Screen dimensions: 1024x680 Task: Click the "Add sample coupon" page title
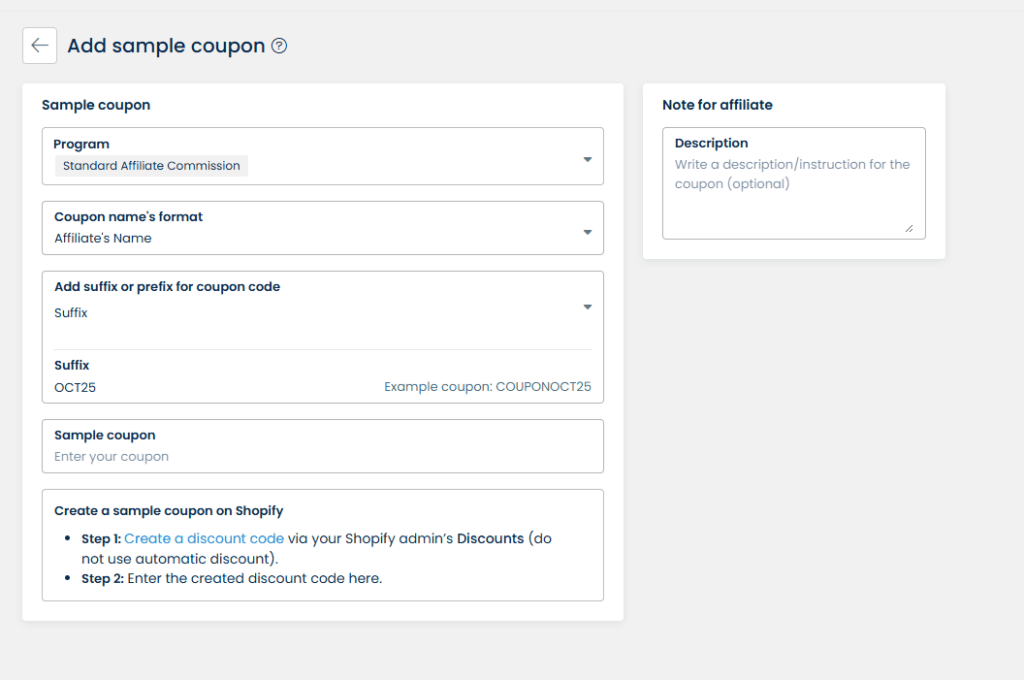pos(166,46)
